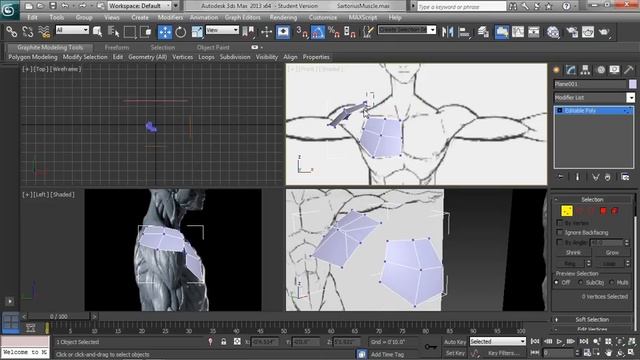Choose the Rectangular Selection Region tool
Image resolution: width=640 pixels, height=360 pixels.
pos(130,32)
